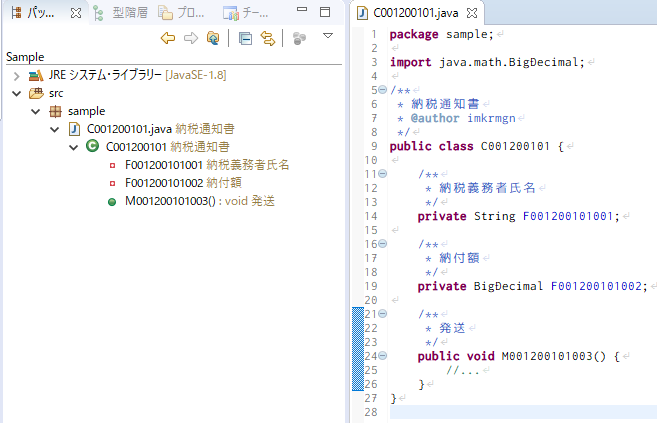Image resolution: width=657 pixels, height=423 pixels.
Task: Select private field icon of F001200101001
Action: [x=112, y=165]
